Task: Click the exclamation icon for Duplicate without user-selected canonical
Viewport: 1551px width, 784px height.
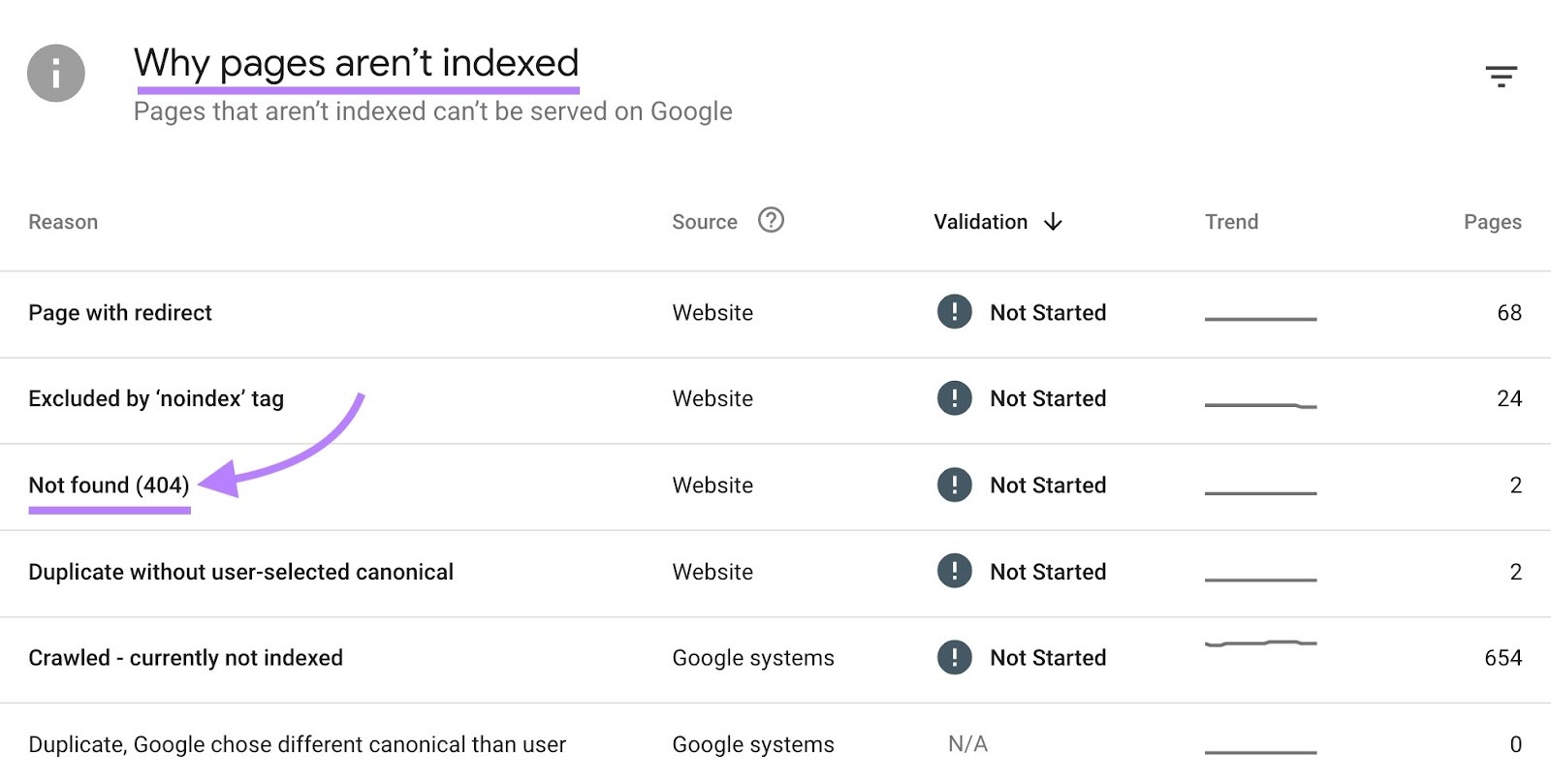Action: 955,572
